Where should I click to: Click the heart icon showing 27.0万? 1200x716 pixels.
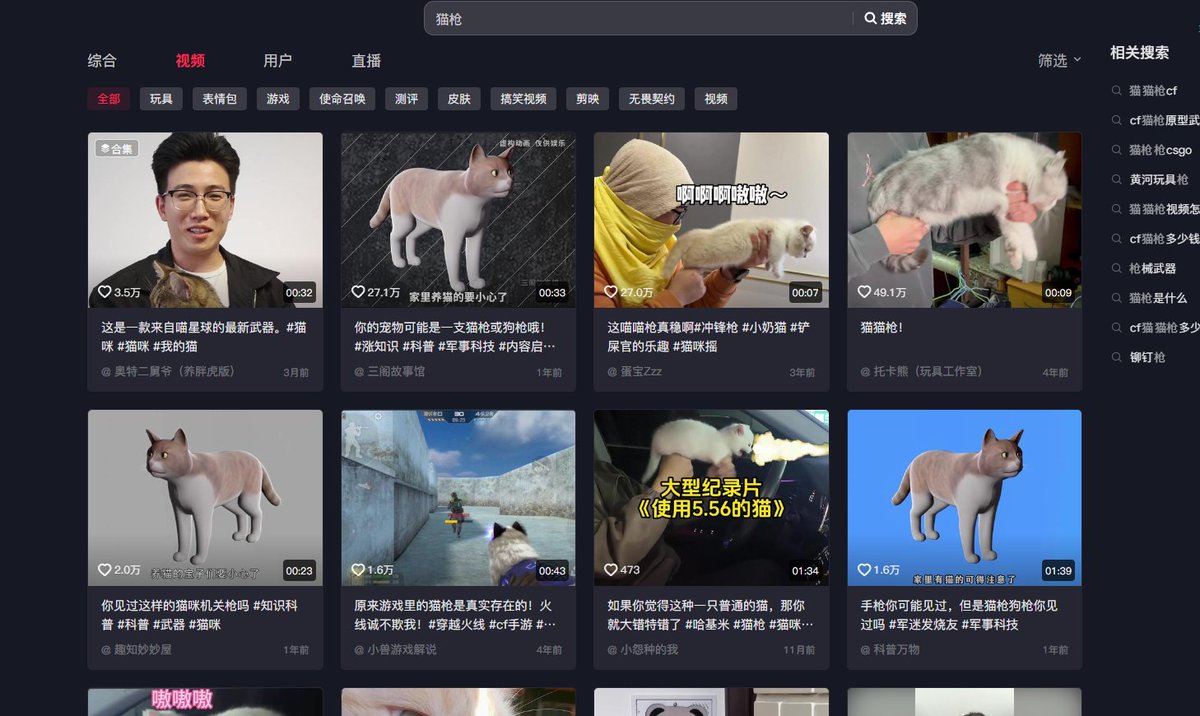pos(610,292)
